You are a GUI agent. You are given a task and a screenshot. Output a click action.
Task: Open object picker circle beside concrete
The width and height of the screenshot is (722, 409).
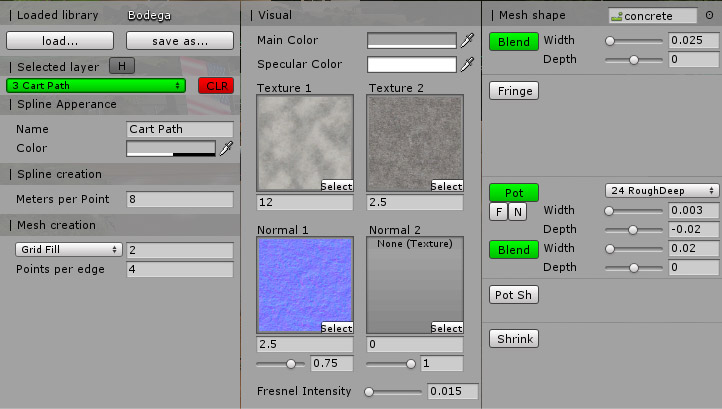point(710,15)
